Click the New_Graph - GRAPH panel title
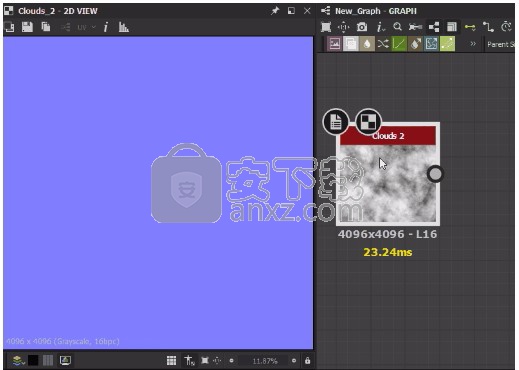Image resolution: width=519 pixels, height=370 pixels. click(376, 11)
